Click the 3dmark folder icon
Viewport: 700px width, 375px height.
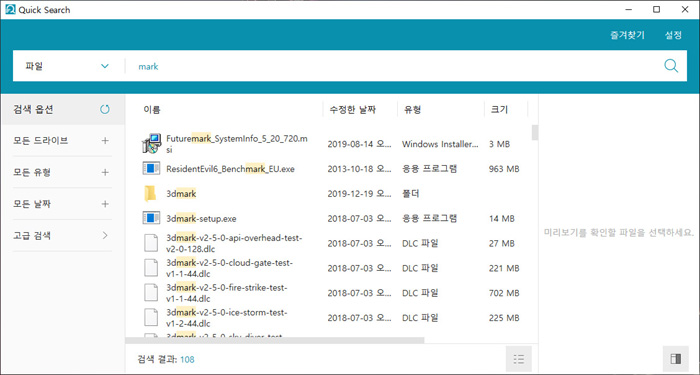tap(150, 194)
